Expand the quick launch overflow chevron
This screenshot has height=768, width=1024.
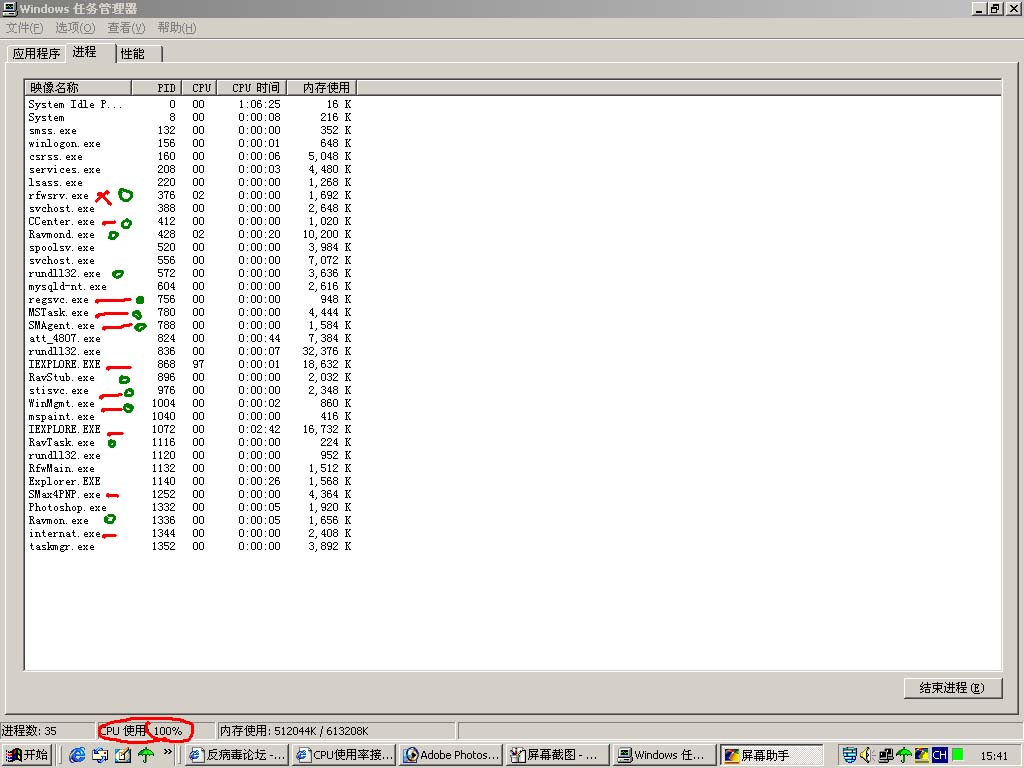(168, 752)
